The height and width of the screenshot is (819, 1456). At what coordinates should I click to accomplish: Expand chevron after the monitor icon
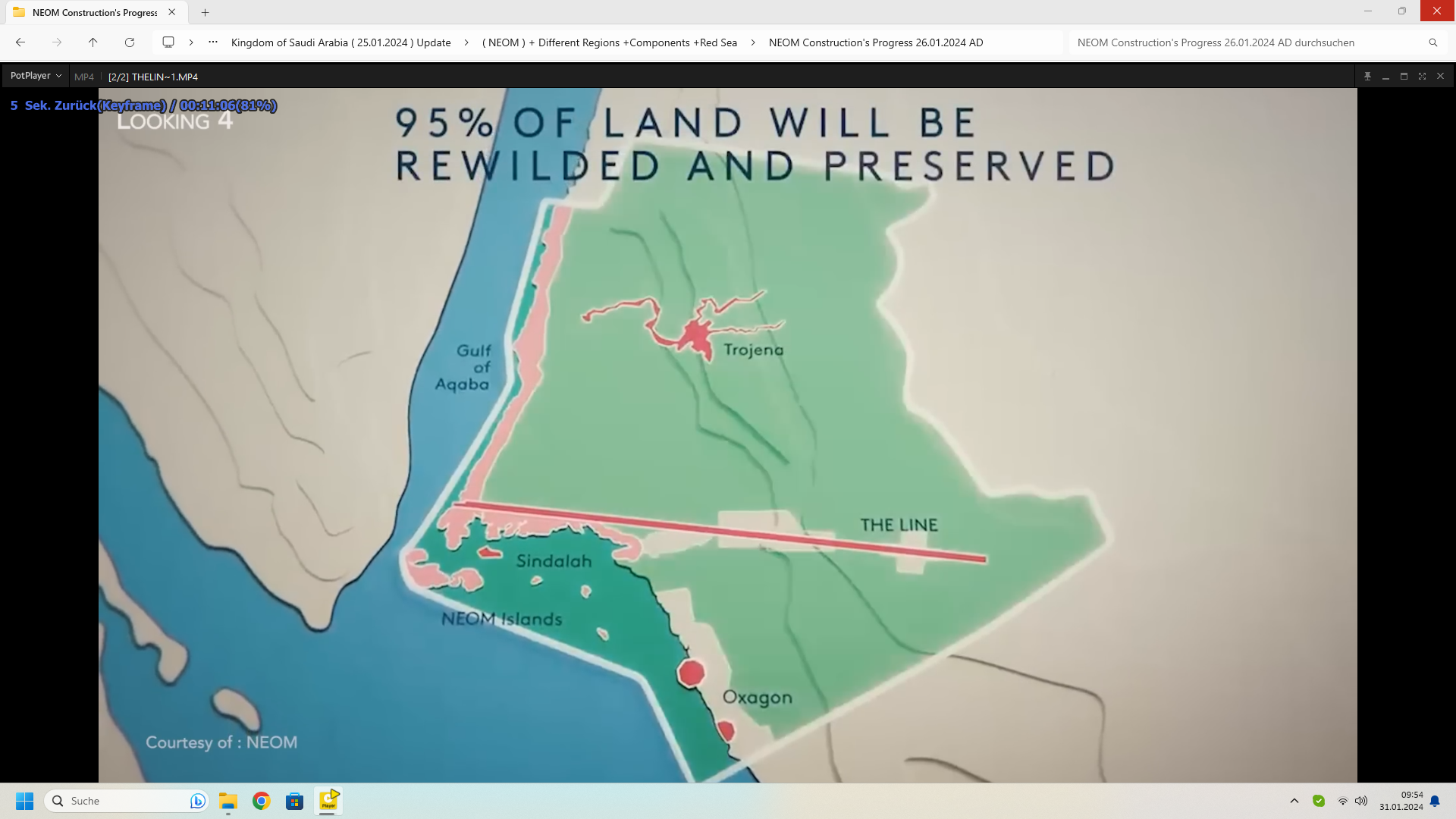(191, 42)
